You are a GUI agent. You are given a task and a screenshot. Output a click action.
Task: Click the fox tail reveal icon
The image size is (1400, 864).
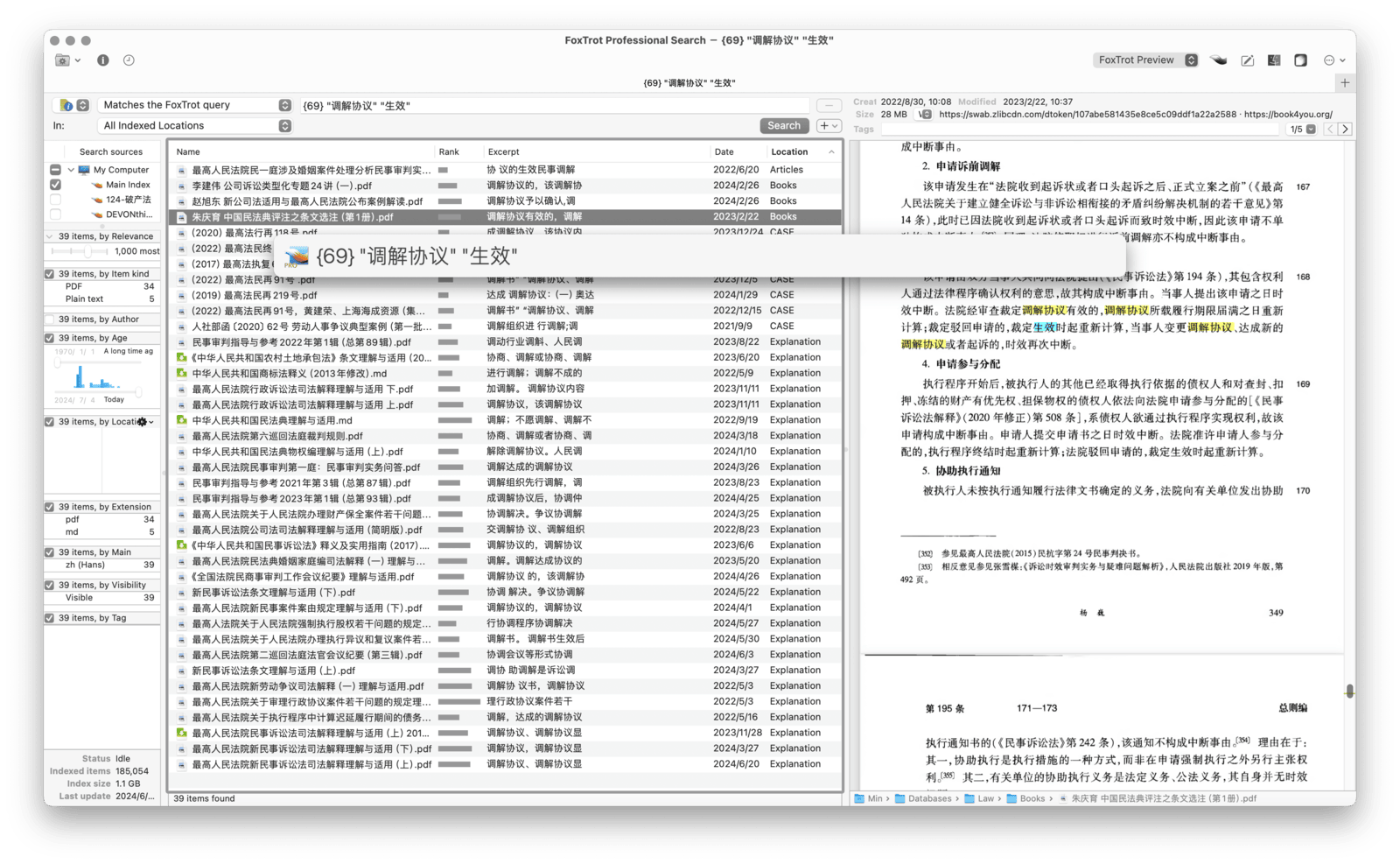coord(1218,60)
